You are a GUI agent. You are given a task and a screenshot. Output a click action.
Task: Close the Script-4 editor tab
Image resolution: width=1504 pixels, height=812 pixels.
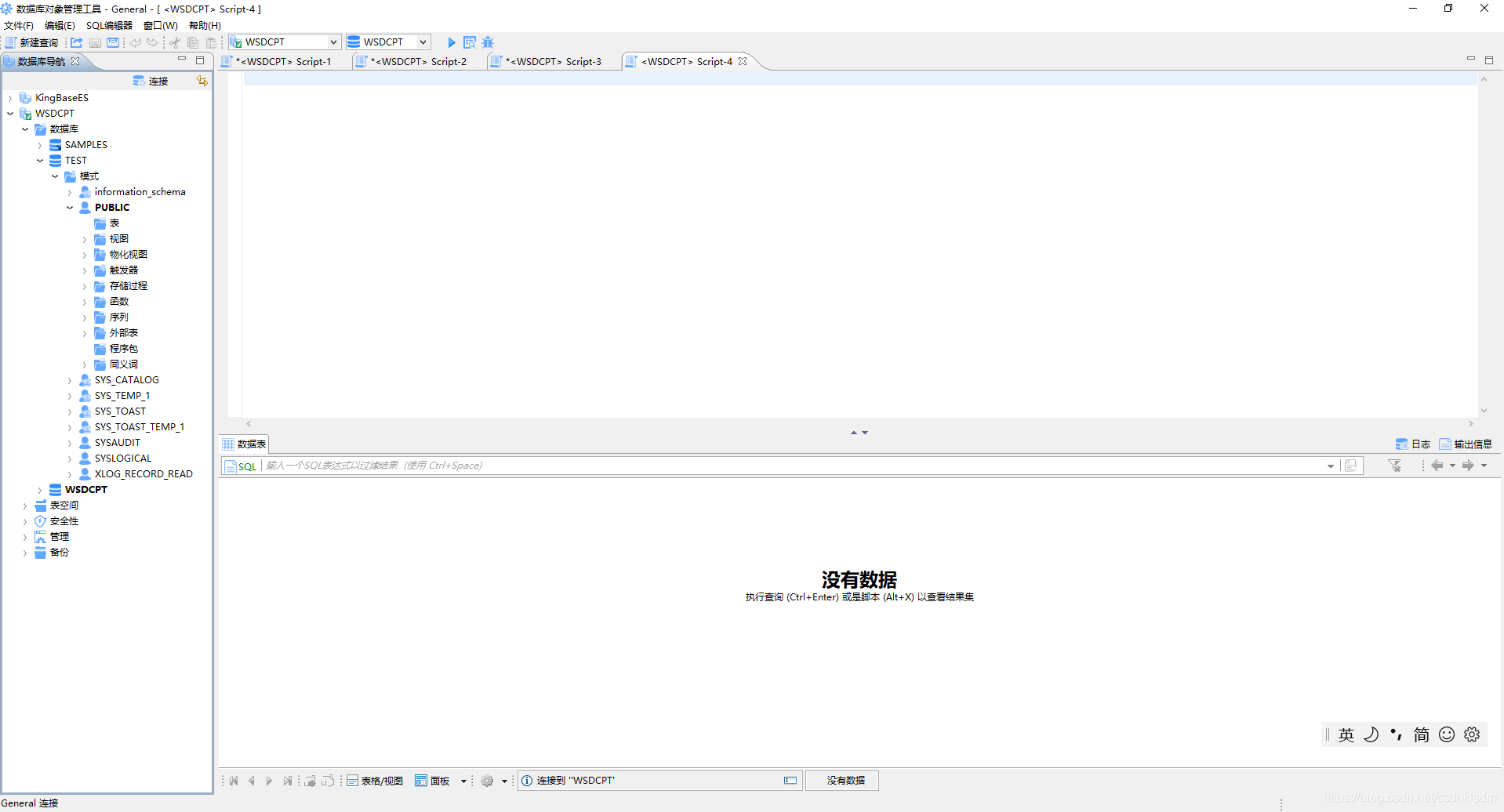tap(743, 61)
